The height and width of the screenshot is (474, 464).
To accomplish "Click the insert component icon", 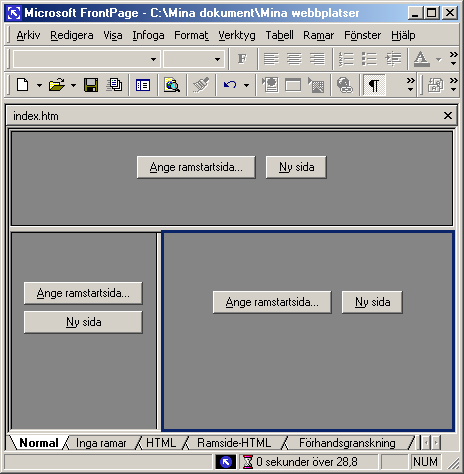I will [270, 85].
